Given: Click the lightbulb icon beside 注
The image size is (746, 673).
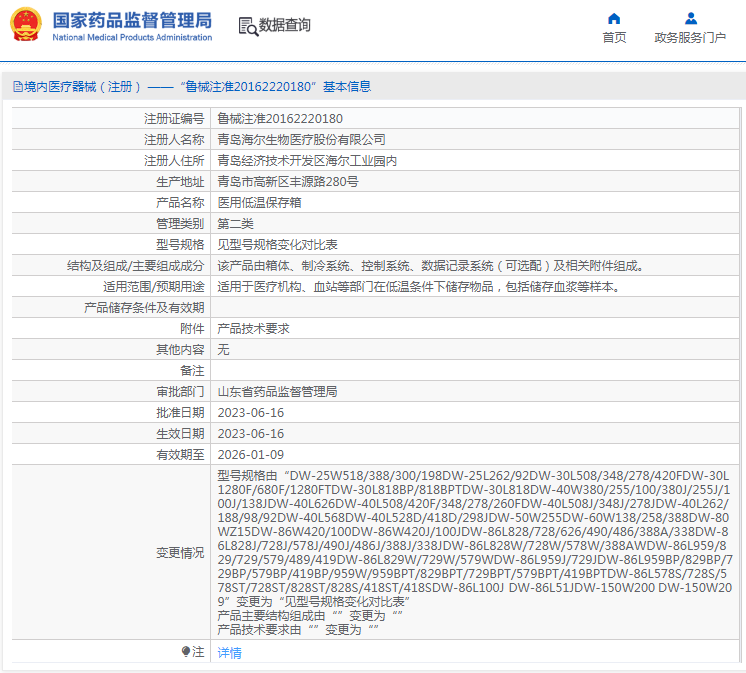Looking at the screenshot, I should click(x=186, y=651).
